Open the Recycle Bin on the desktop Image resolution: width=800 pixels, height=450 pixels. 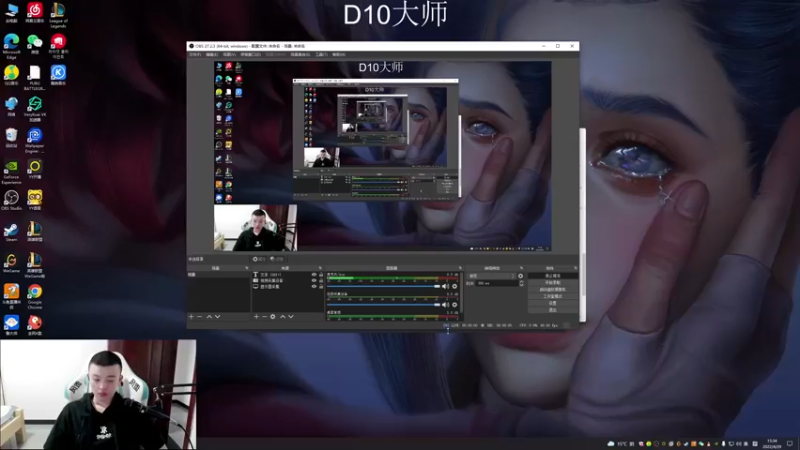click(x=11, y=138)
